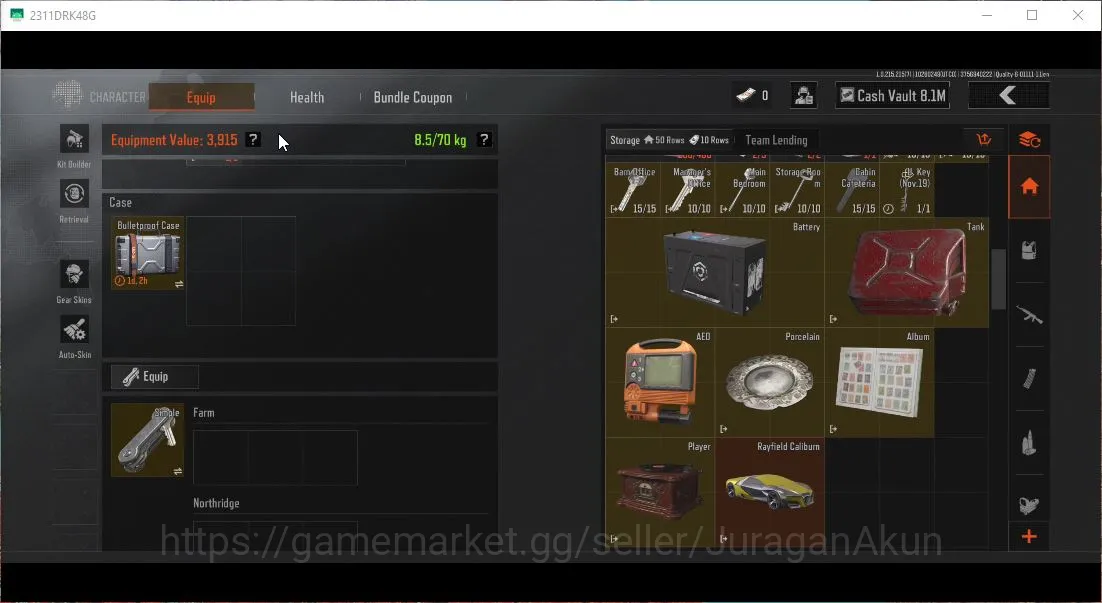Swap the key holder item

point(178,471)
